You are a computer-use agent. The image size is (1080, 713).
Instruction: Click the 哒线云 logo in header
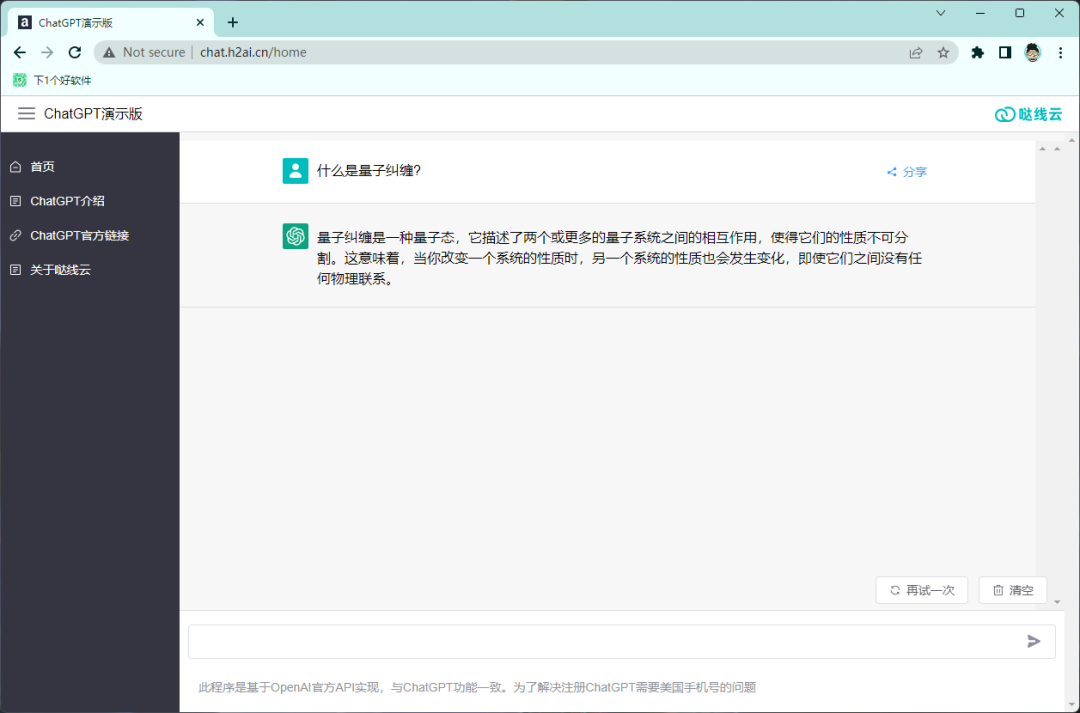(x=1028, y=114)
